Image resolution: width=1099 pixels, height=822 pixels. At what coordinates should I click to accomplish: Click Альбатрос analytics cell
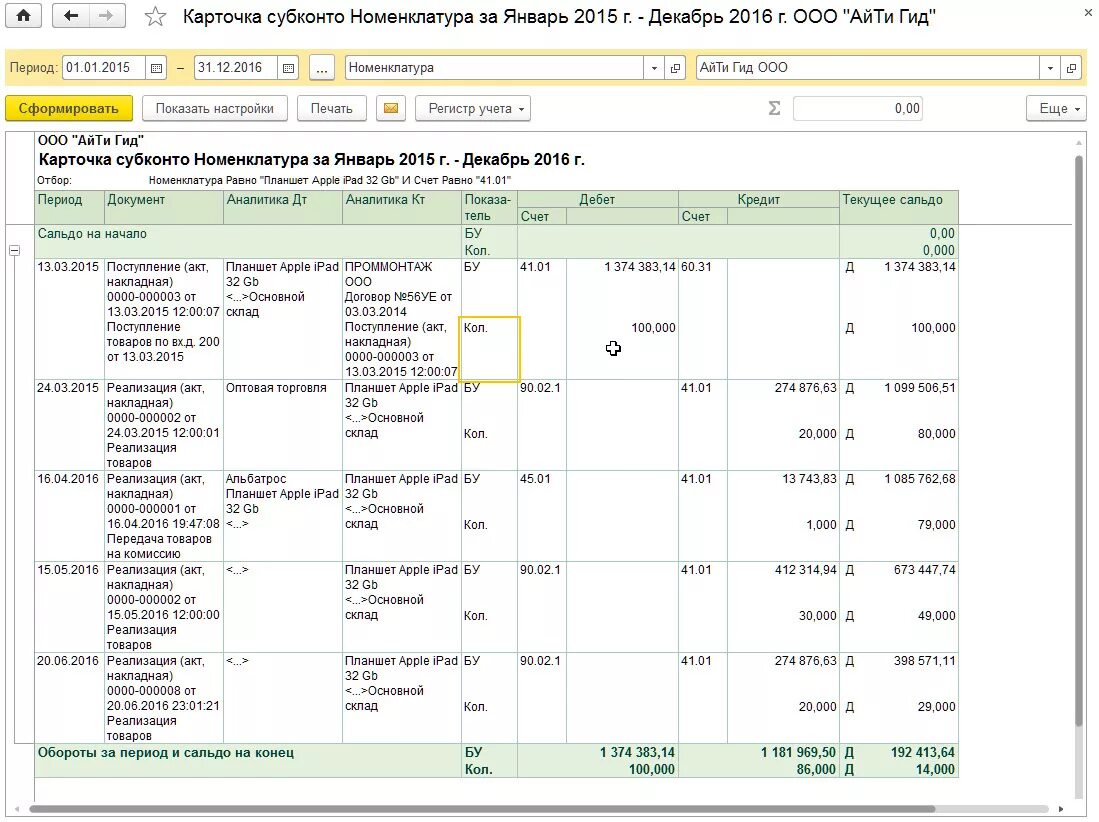pos(256,479)
